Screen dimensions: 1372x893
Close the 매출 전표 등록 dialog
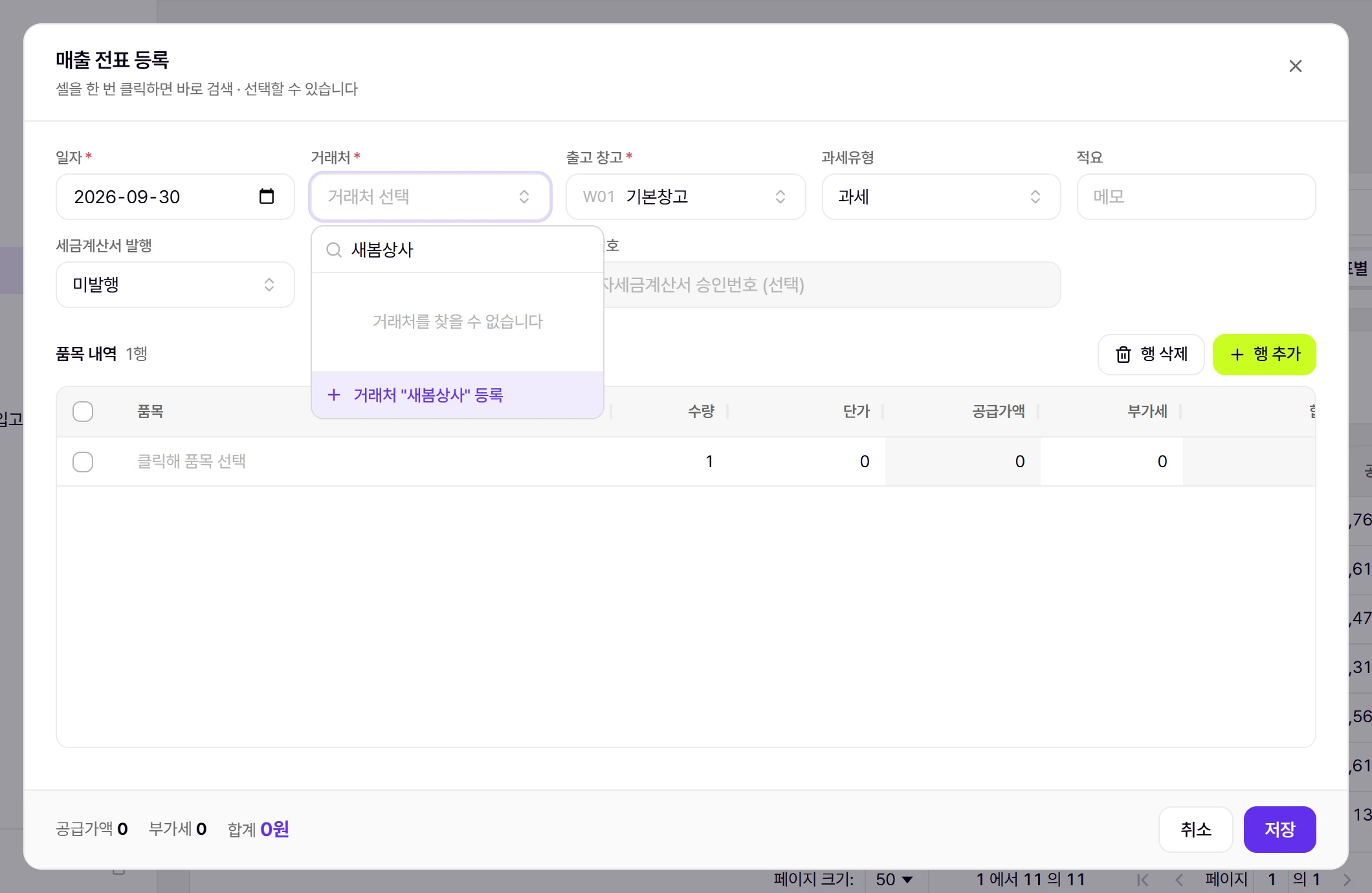(1295, 66)
